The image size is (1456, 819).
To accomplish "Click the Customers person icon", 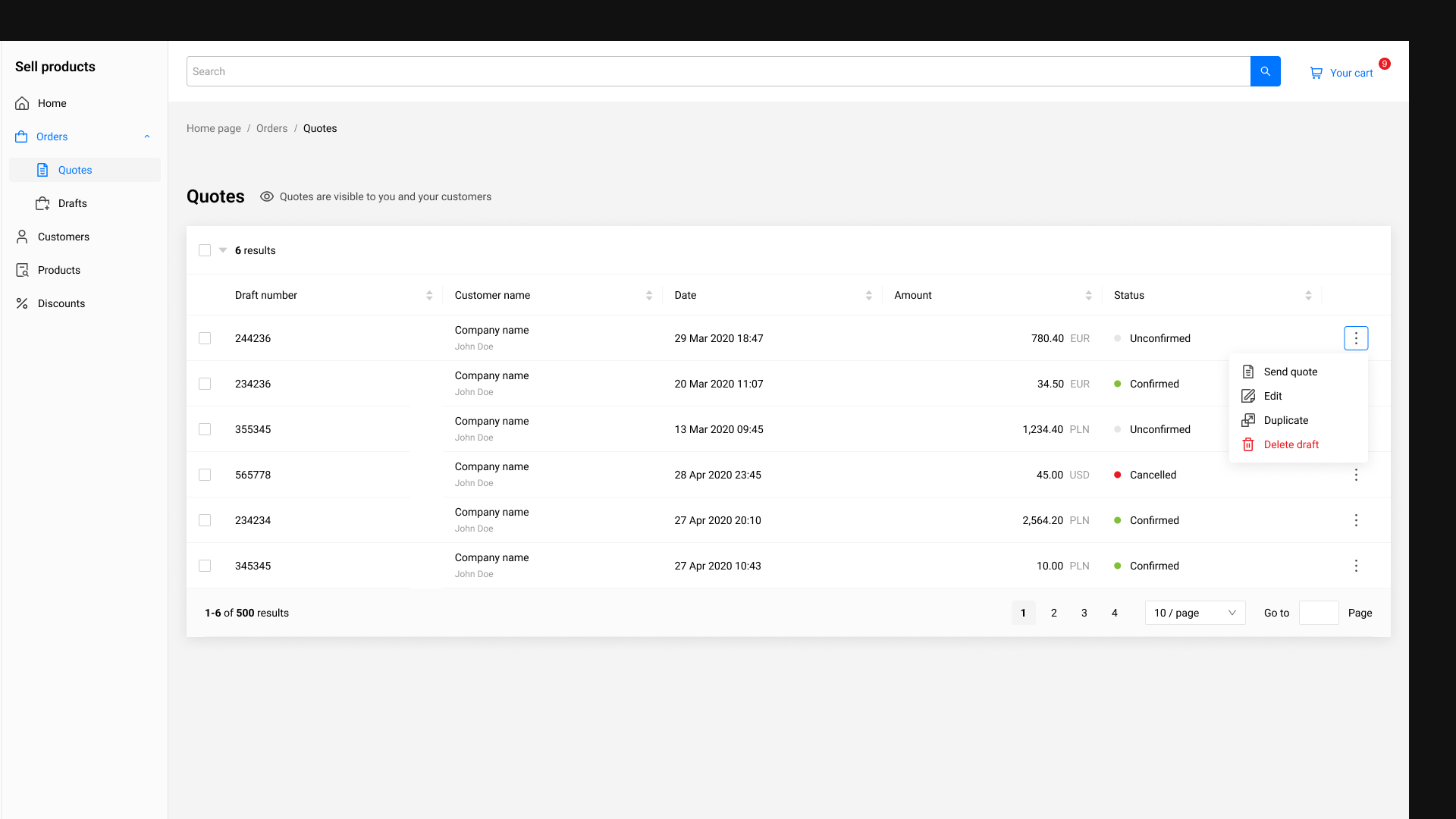I will [x=22, y=237].
